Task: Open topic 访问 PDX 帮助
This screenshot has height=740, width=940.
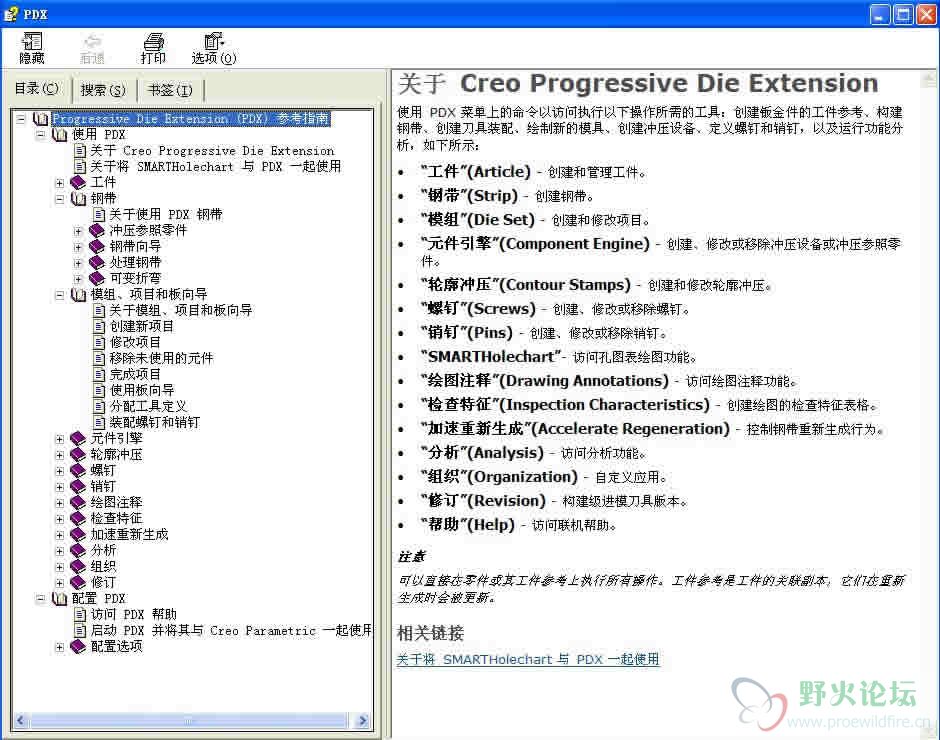Action: coord(134,615)
